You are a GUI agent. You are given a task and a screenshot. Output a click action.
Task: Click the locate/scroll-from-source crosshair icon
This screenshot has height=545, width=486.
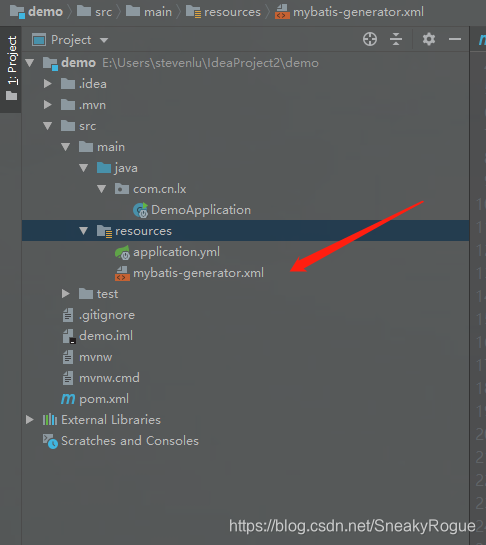tap(370, 39)
